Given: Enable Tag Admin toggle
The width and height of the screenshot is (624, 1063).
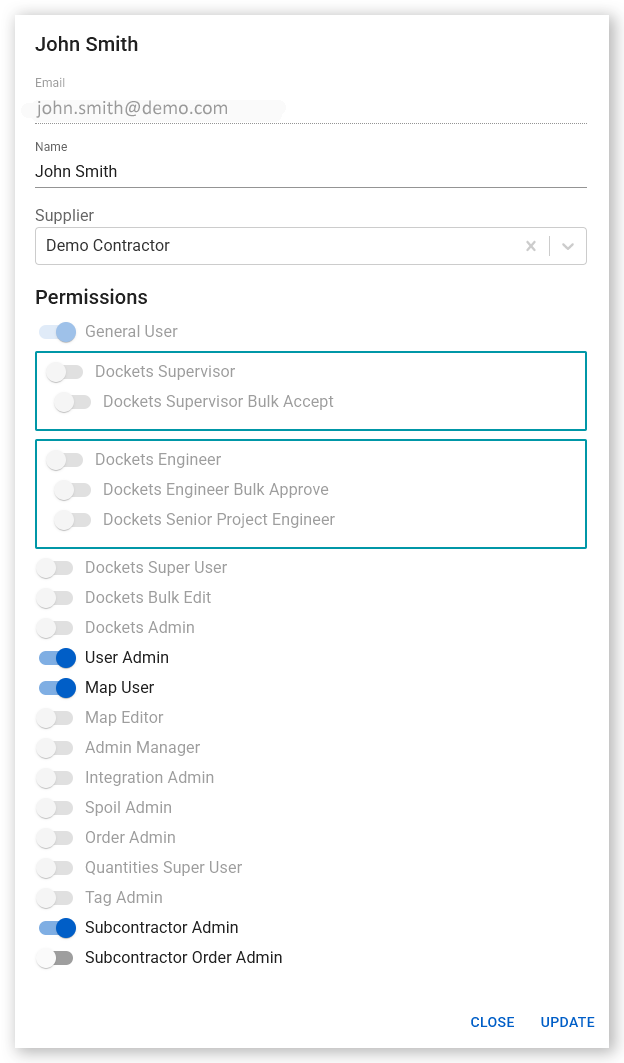Looking at the screenshot, I should (x=54, y=898).
